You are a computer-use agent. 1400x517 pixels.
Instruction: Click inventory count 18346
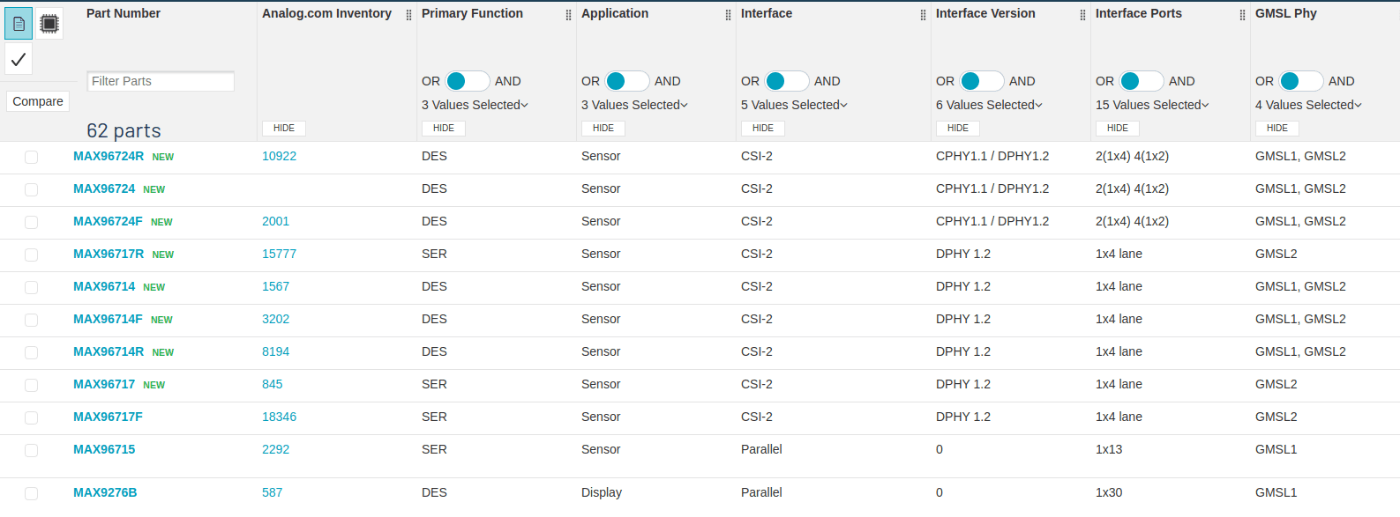tap(279, 416)
